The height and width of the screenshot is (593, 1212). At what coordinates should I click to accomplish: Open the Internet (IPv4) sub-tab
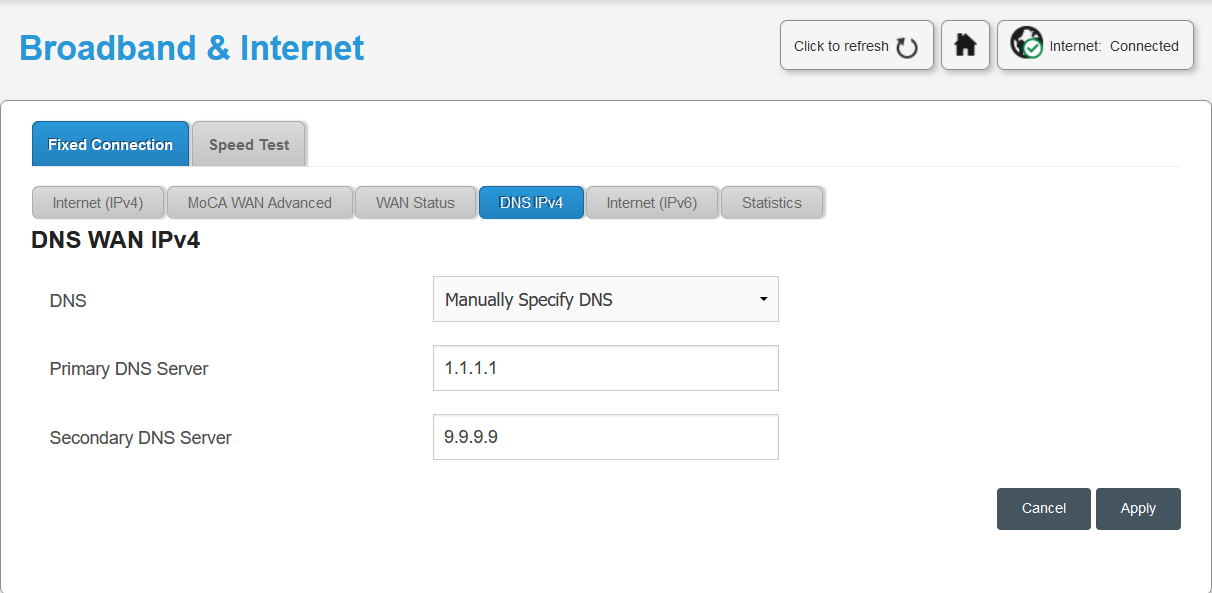pyautogui.click(x=98, y=202)
